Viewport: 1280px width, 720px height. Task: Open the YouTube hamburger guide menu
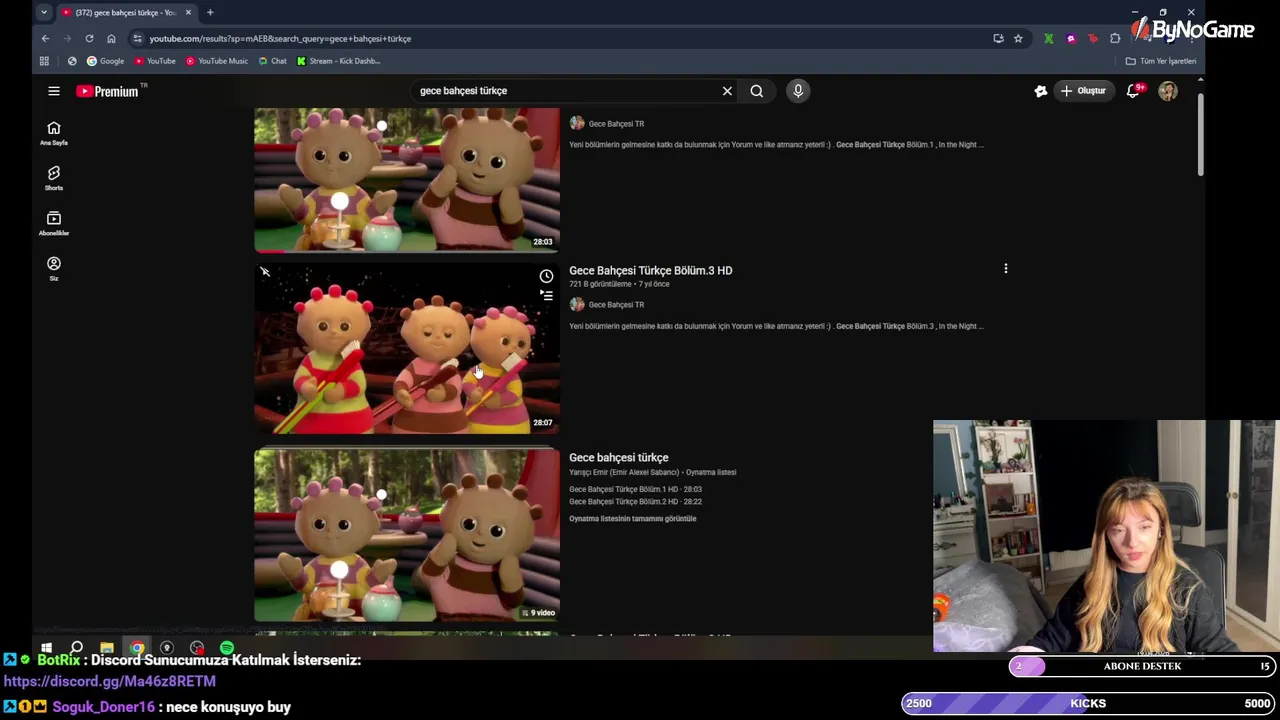click(x=54, y=91)
